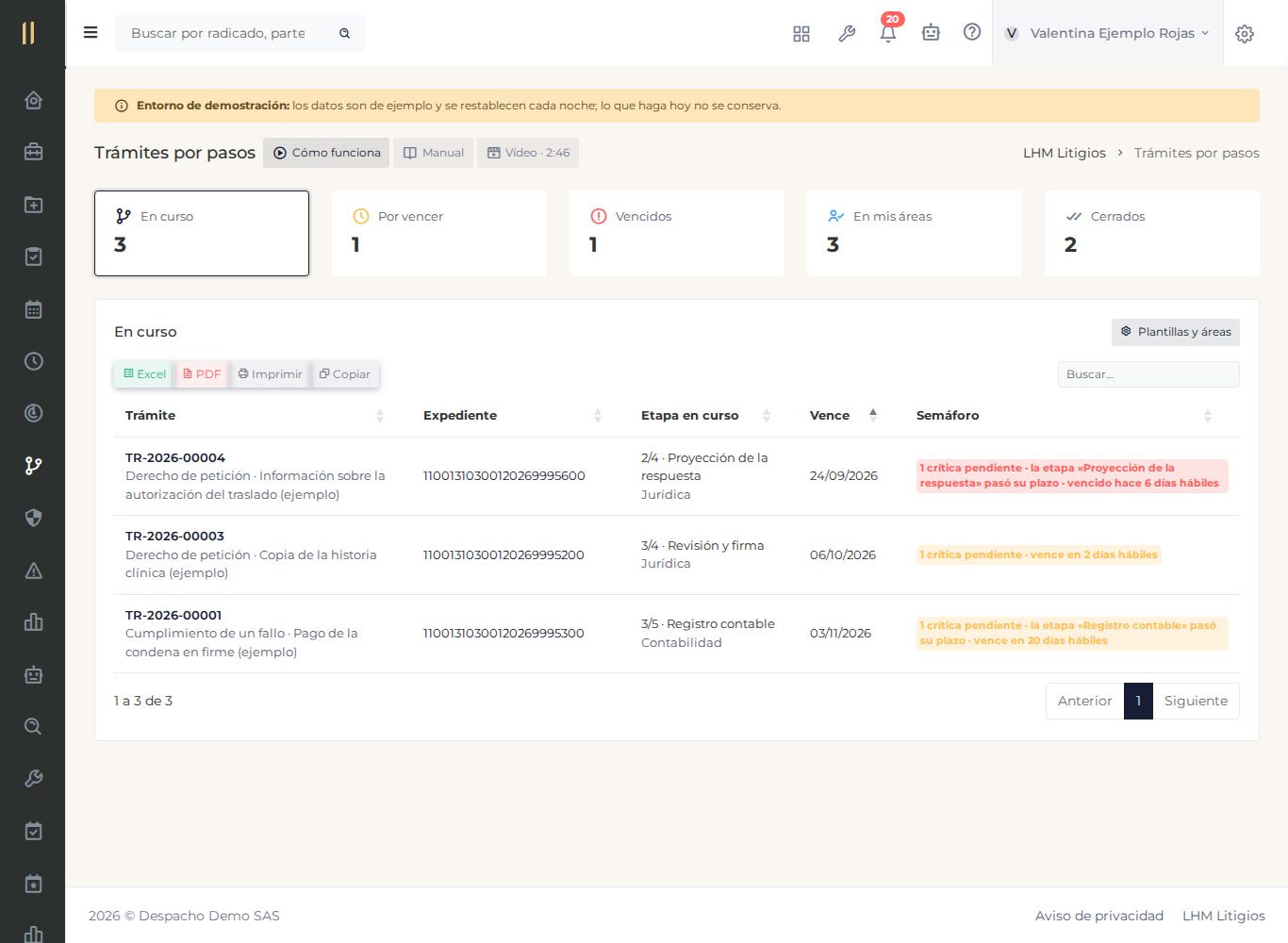Image resolution: width=1288 pixels, height=943 pixels.
Task: Click the shield icon in sidebar
Action: pos(33,518)
